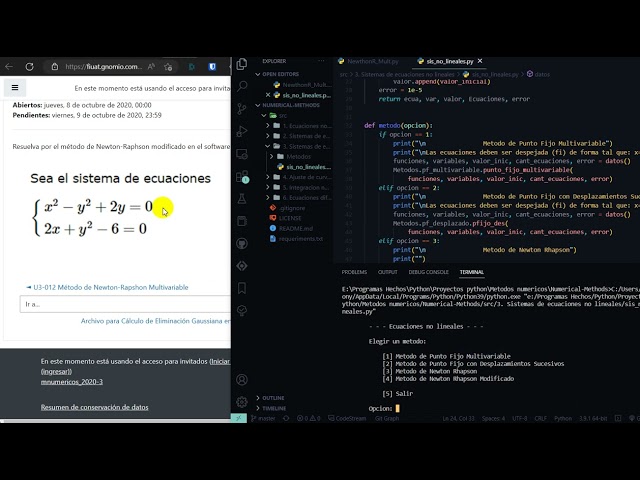
Task: Expand the '6. Ecuaciones dif...' folder
Action: [268, 198]
